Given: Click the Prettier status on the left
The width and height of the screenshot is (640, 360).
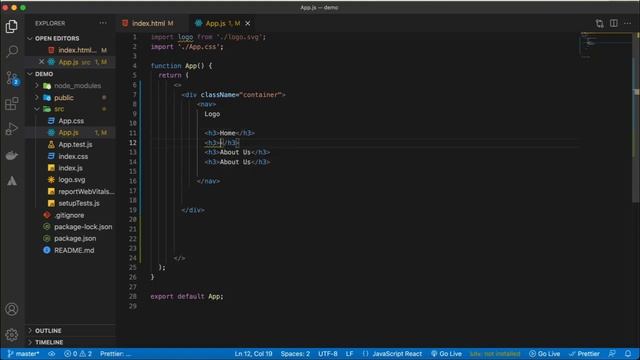Looking at the screenshot, I should [115, 354].
